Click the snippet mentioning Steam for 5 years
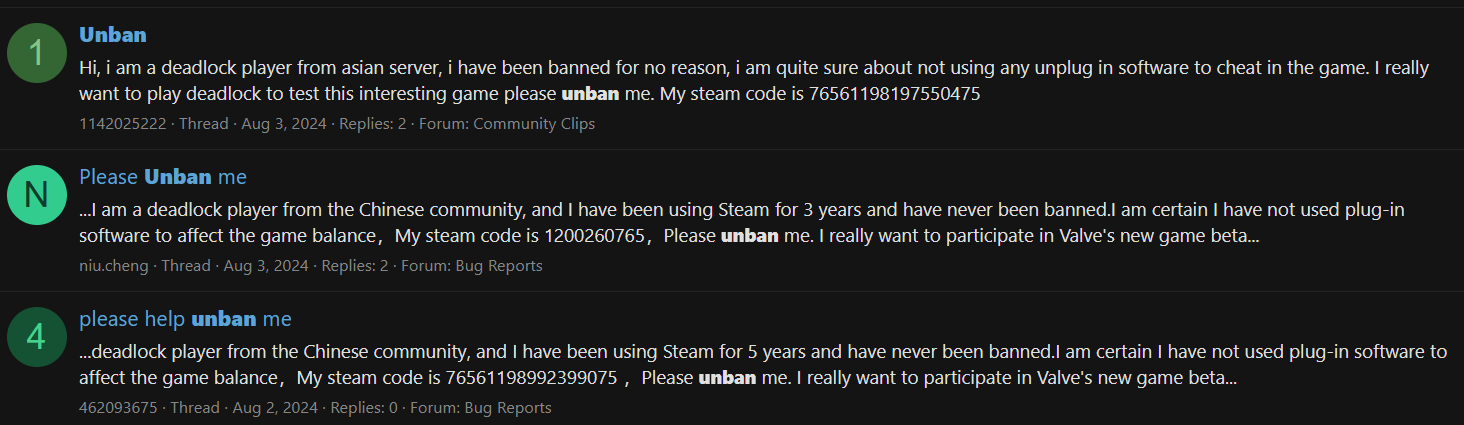 [764, 365]
